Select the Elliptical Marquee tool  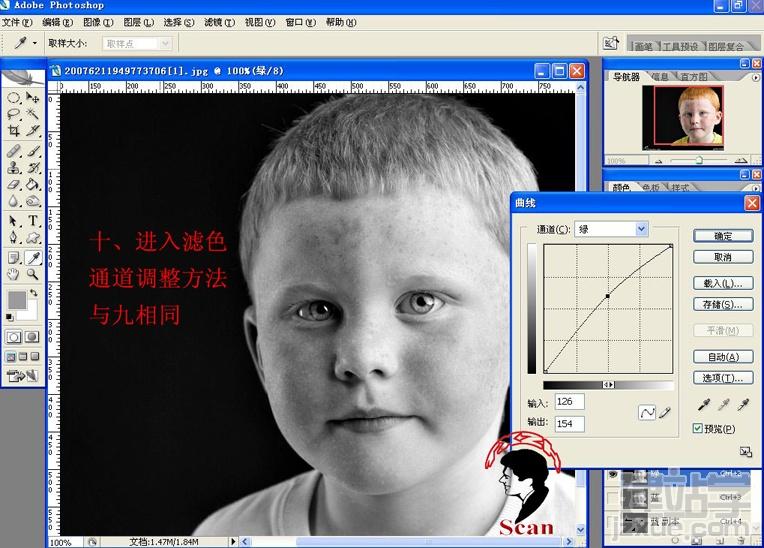pos(14,98)
